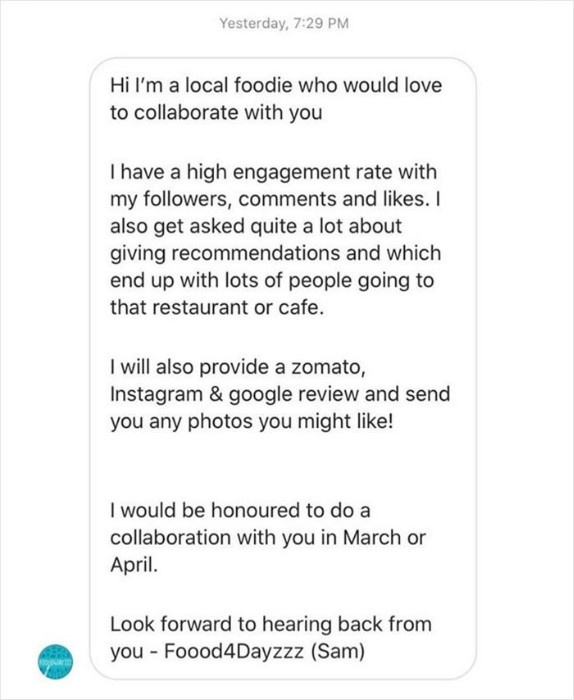
Task: Tap the 'to collaborate with you' line
Action: click(216, 112)
